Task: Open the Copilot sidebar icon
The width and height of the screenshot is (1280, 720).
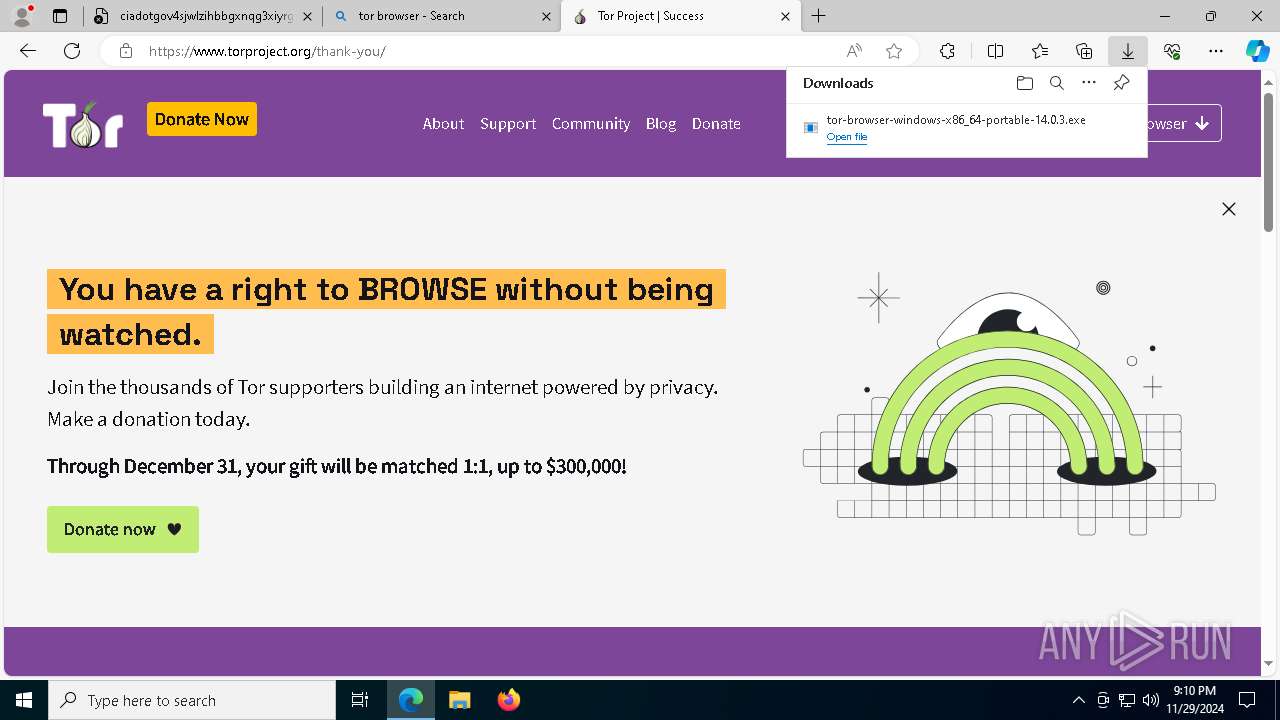Action: coord(1257,51)
